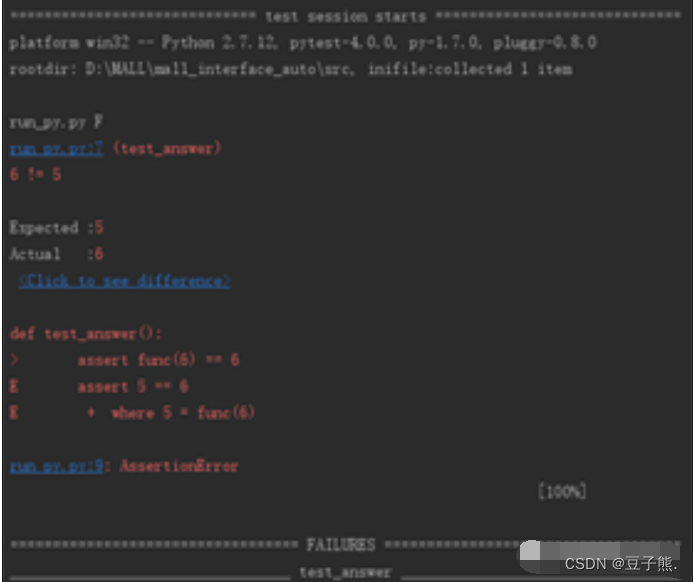Viewport: 693px width, 582px height.
Task: Select the 'AssertionError' text
Action: pos(179,466)
